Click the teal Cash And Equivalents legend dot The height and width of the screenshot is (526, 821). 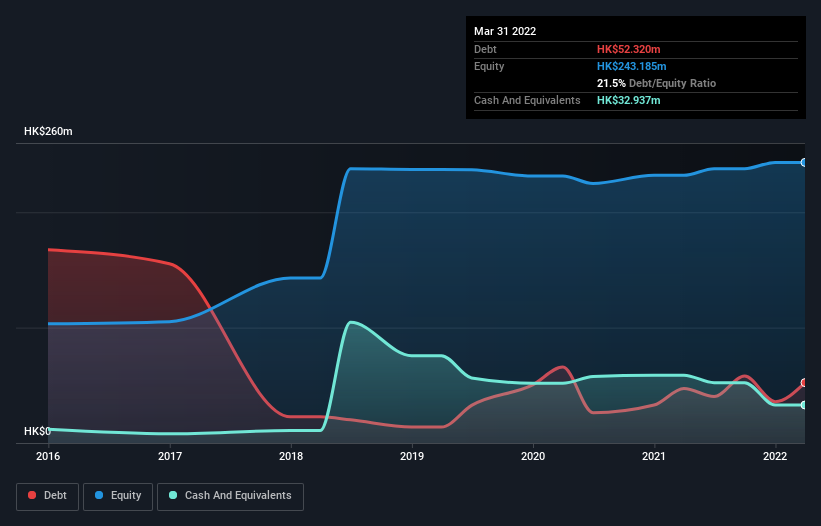point(173,495)
